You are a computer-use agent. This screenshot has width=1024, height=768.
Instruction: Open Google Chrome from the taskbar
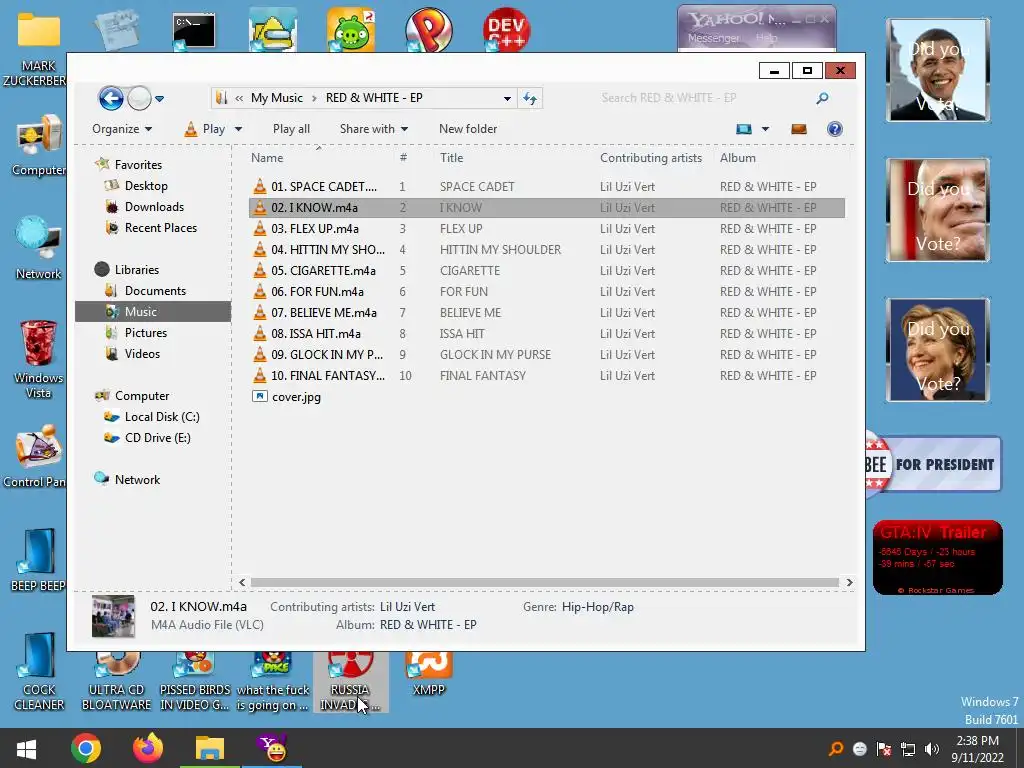click(x=86, y=748)
